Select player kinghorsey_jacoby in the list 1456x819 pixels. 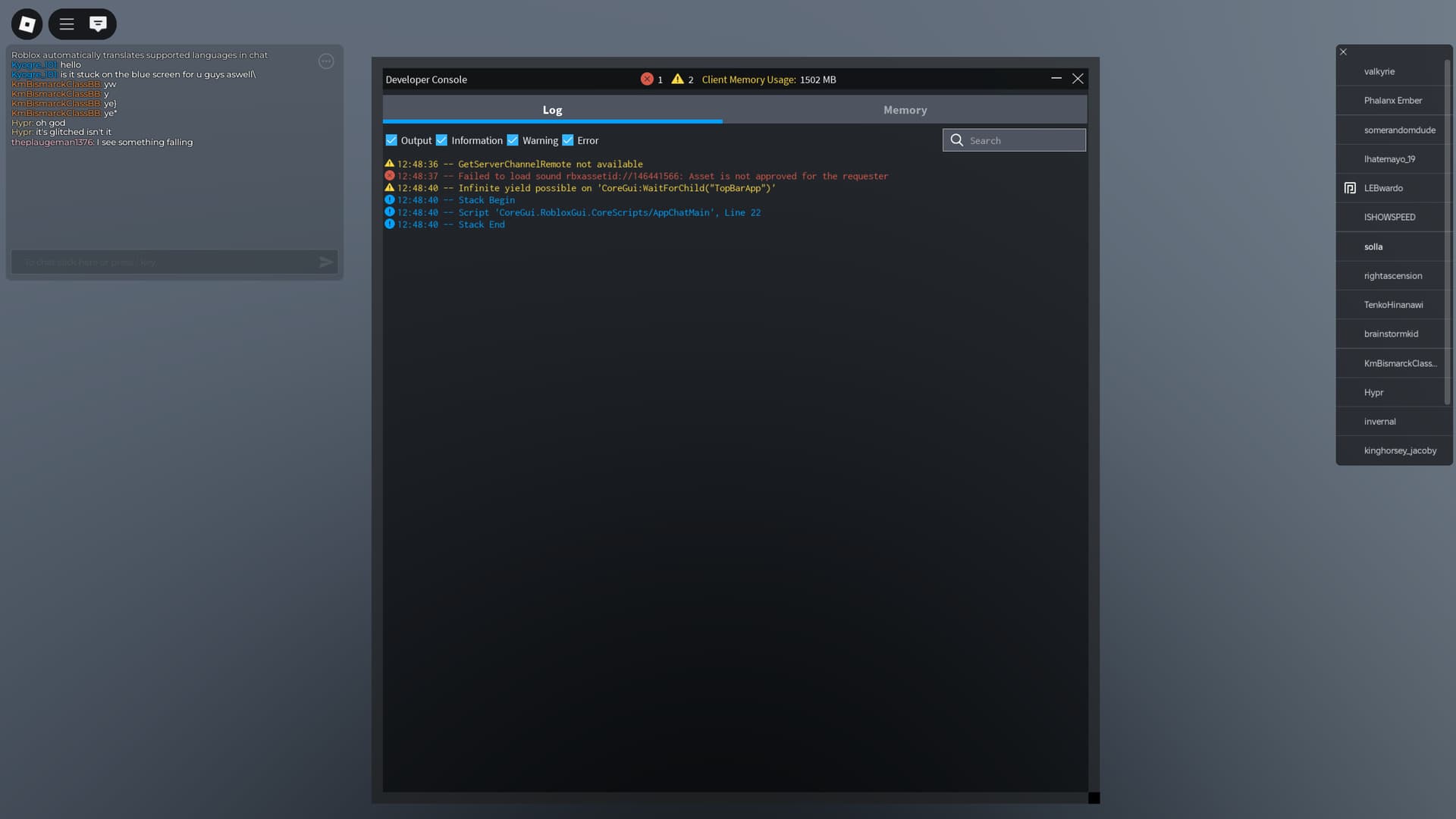point(1399,451)
